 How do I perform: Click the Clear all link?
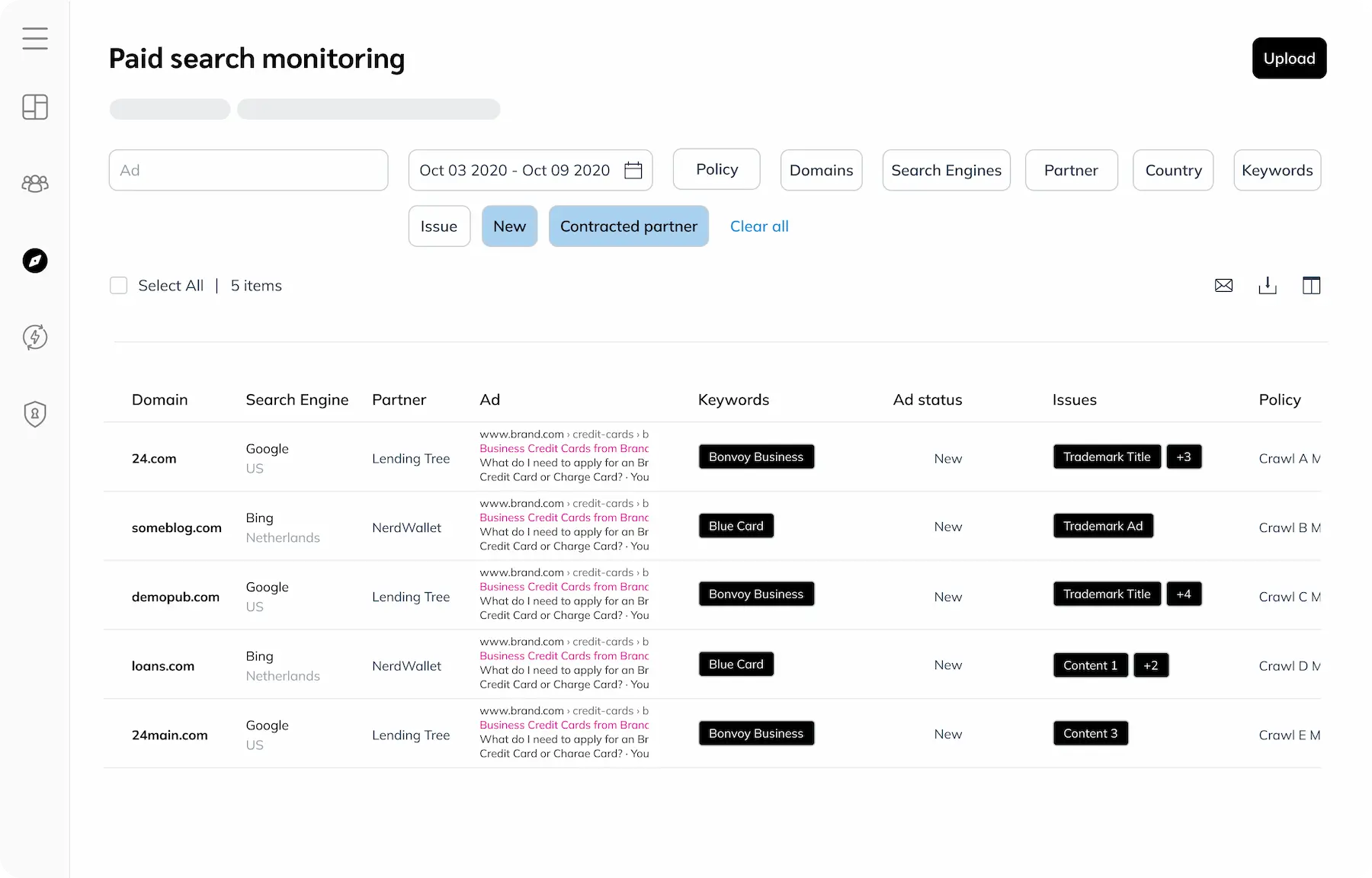coord(759,226)
